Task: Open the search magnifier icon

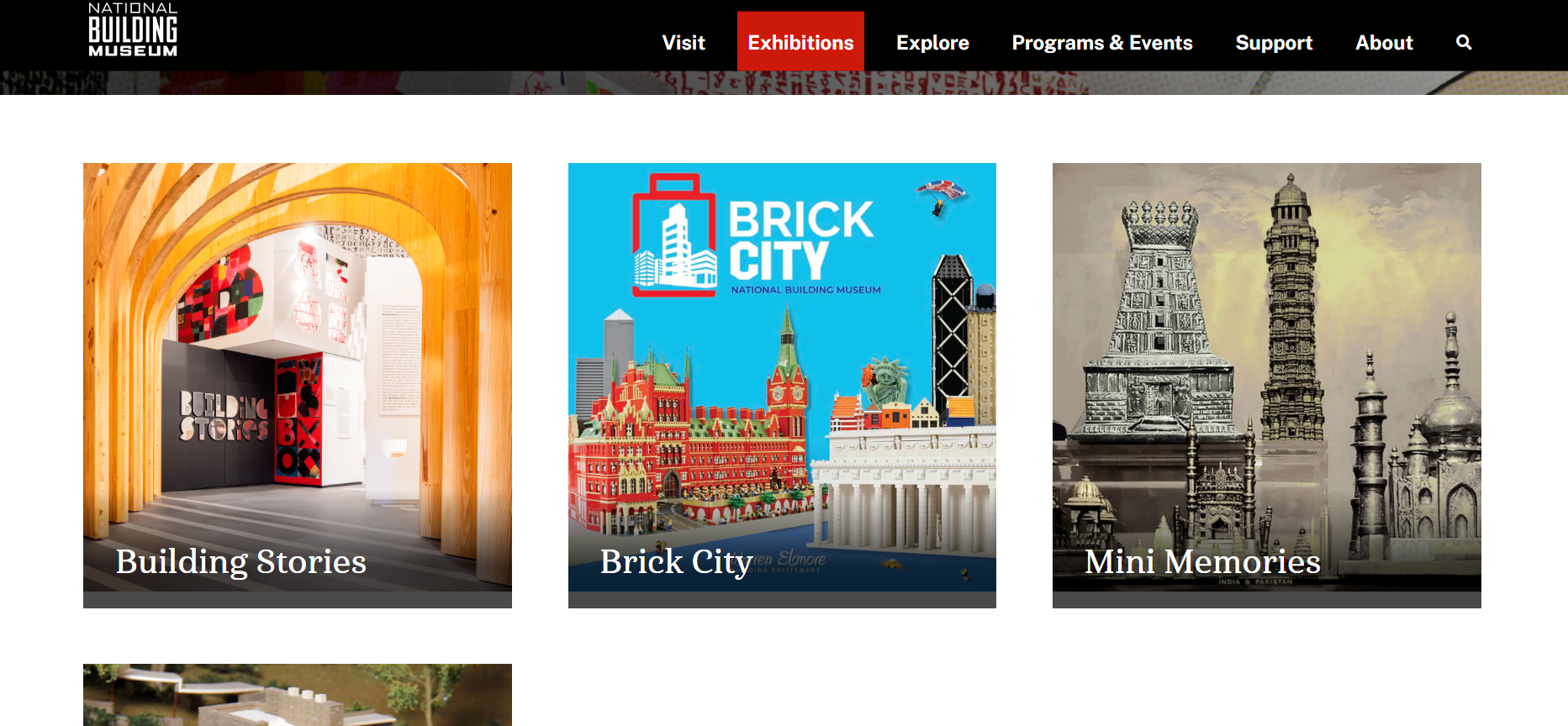Action: tap(1464, 42)
